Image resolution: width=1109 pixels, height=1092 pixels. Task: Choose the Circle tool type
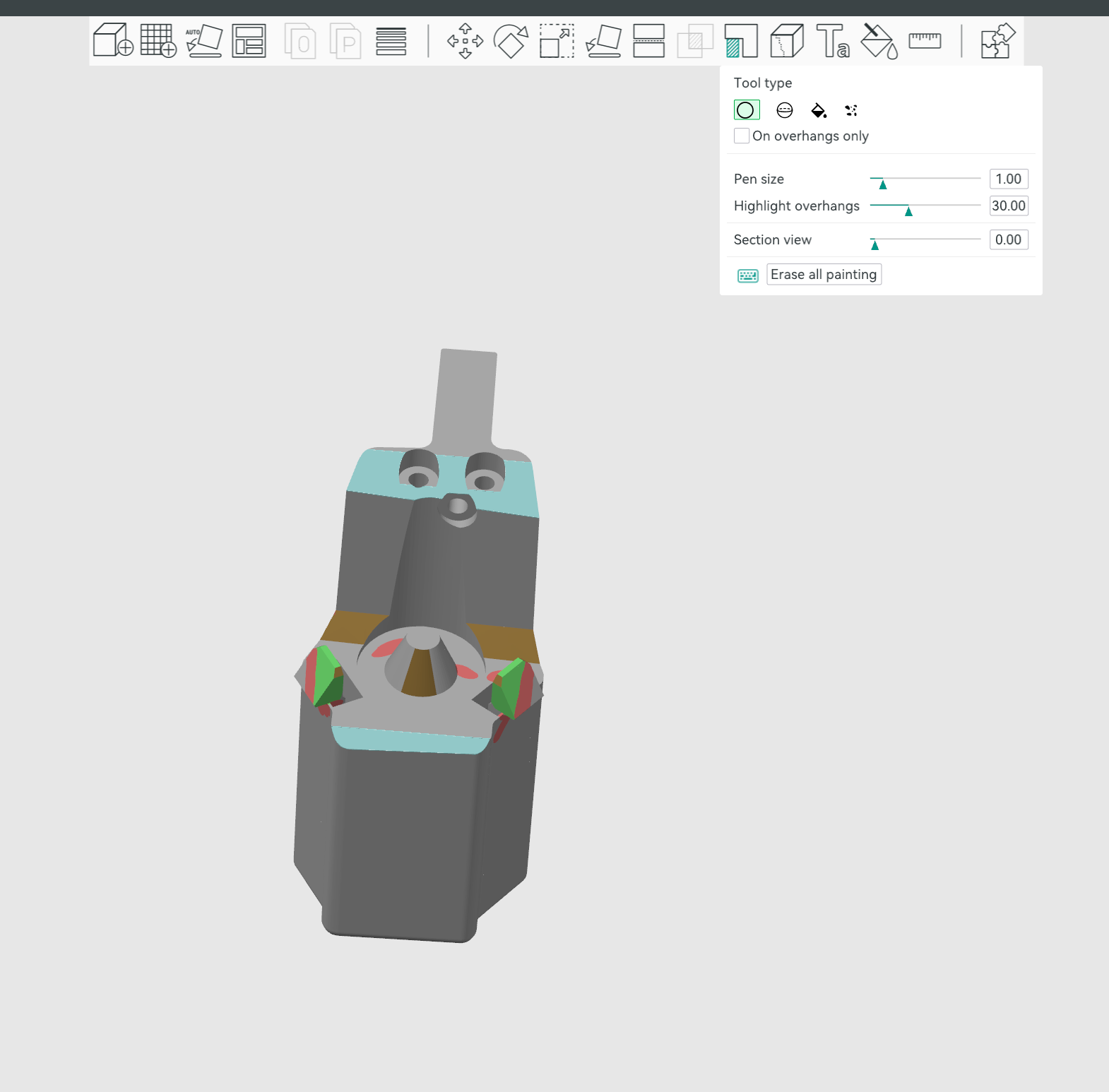pos(746,110)
